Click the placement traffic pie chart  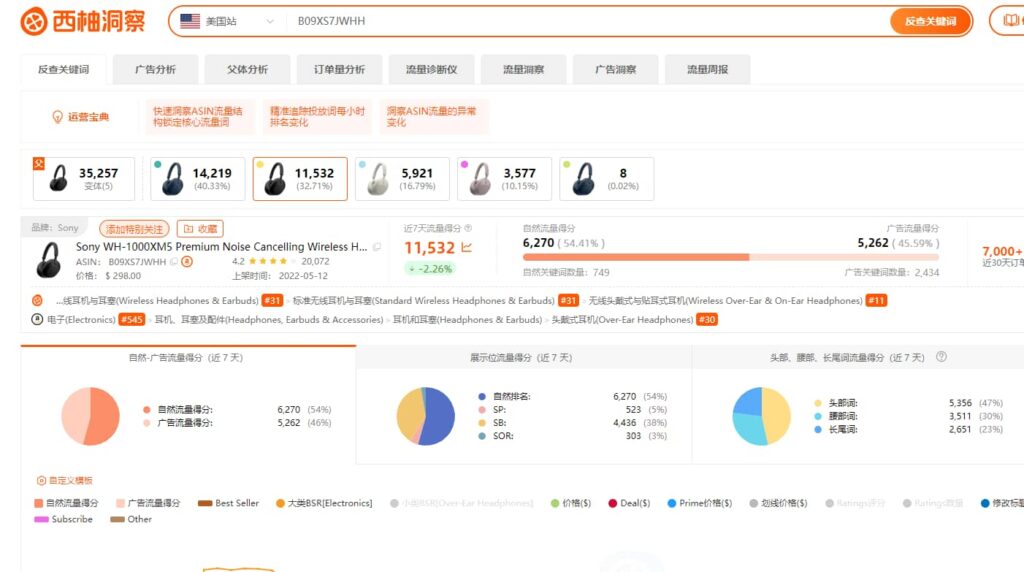(x=426, y=416)
